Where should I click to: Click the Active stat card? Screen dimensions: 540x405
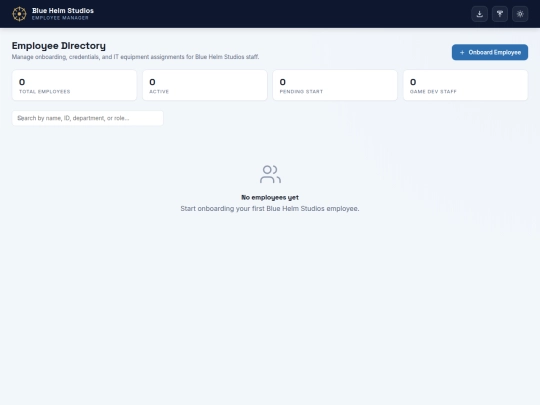(205, 85)
